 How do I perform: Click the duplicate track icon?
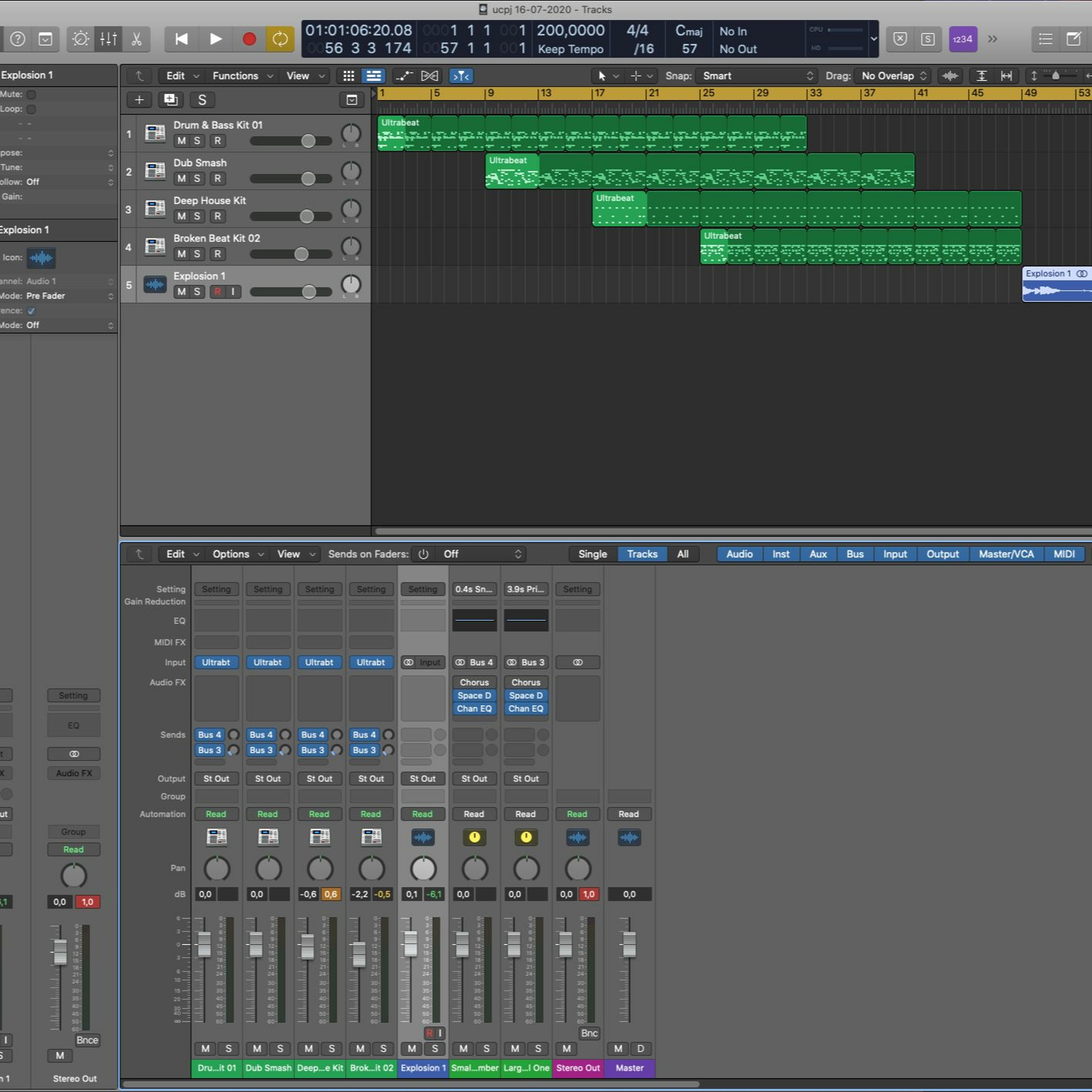170,100
